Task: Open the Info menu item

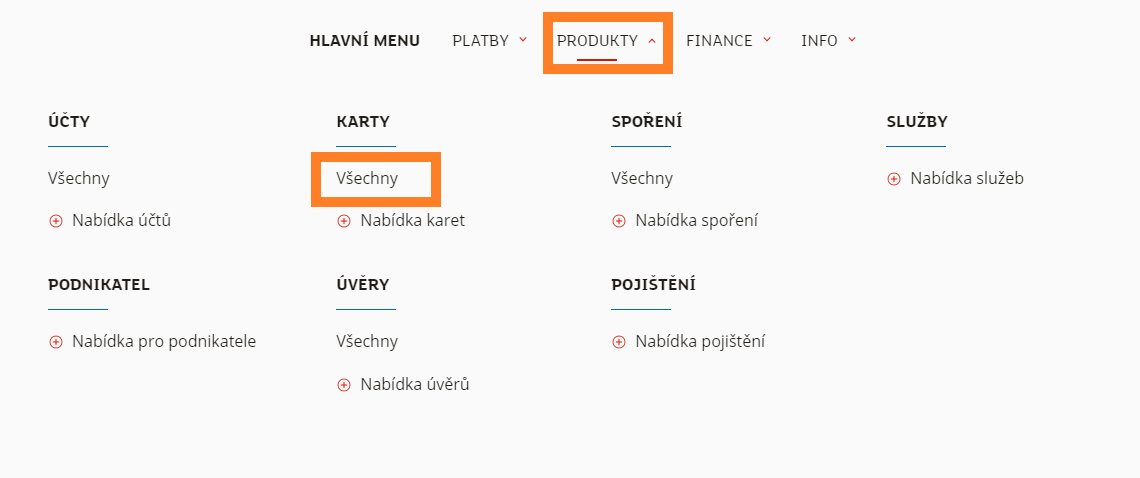Action: (819, 41)
